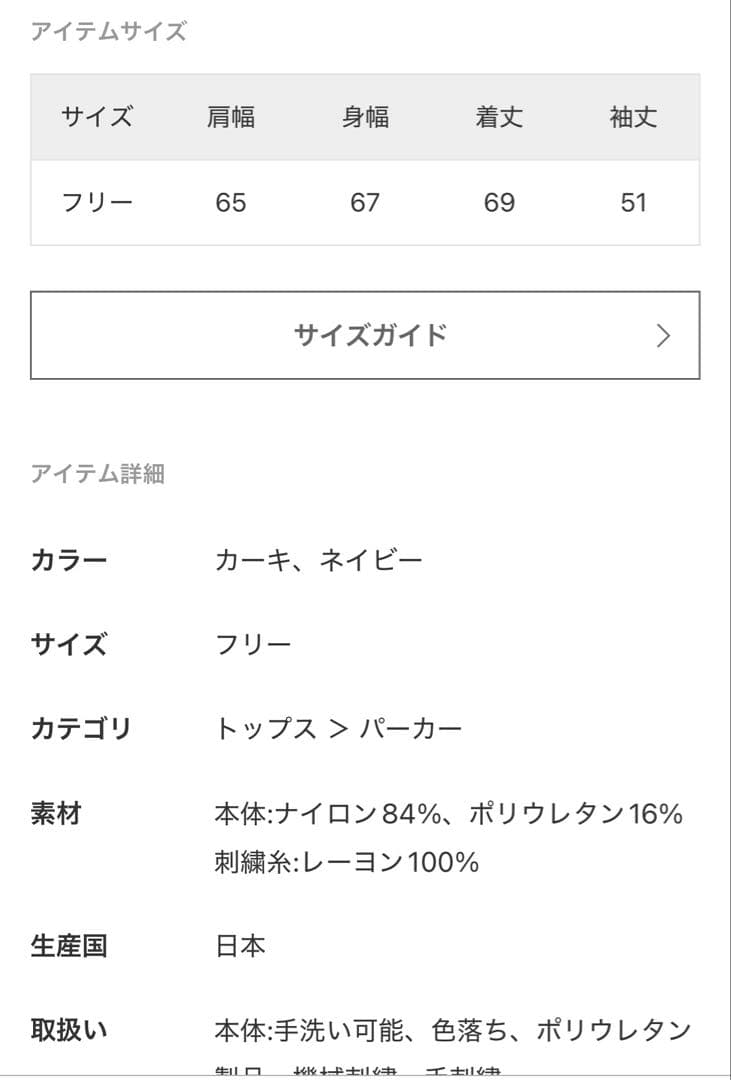Select the 着丈 column header

[499, 118]
